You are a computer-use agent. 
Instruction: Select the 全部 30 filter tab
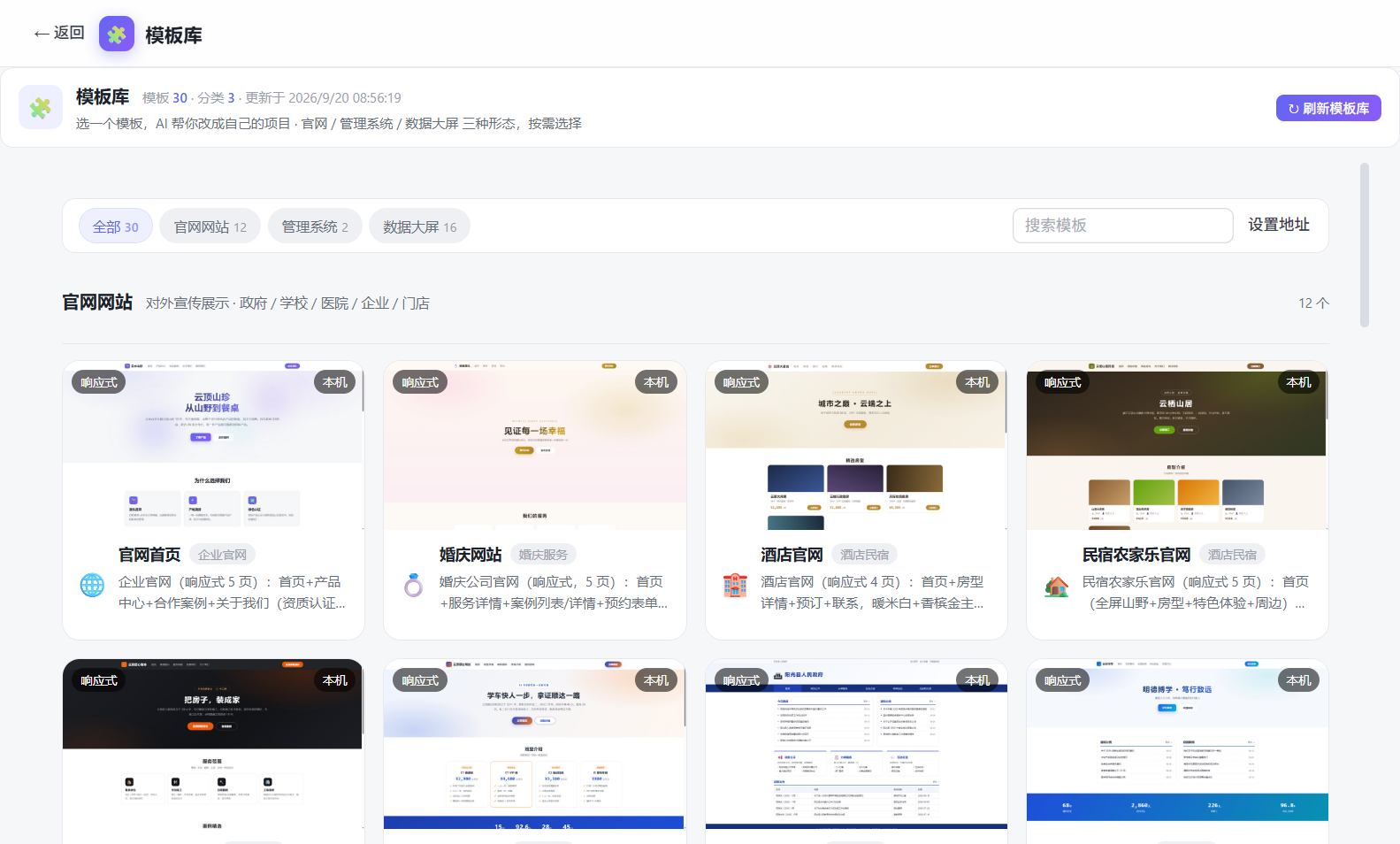116,226
